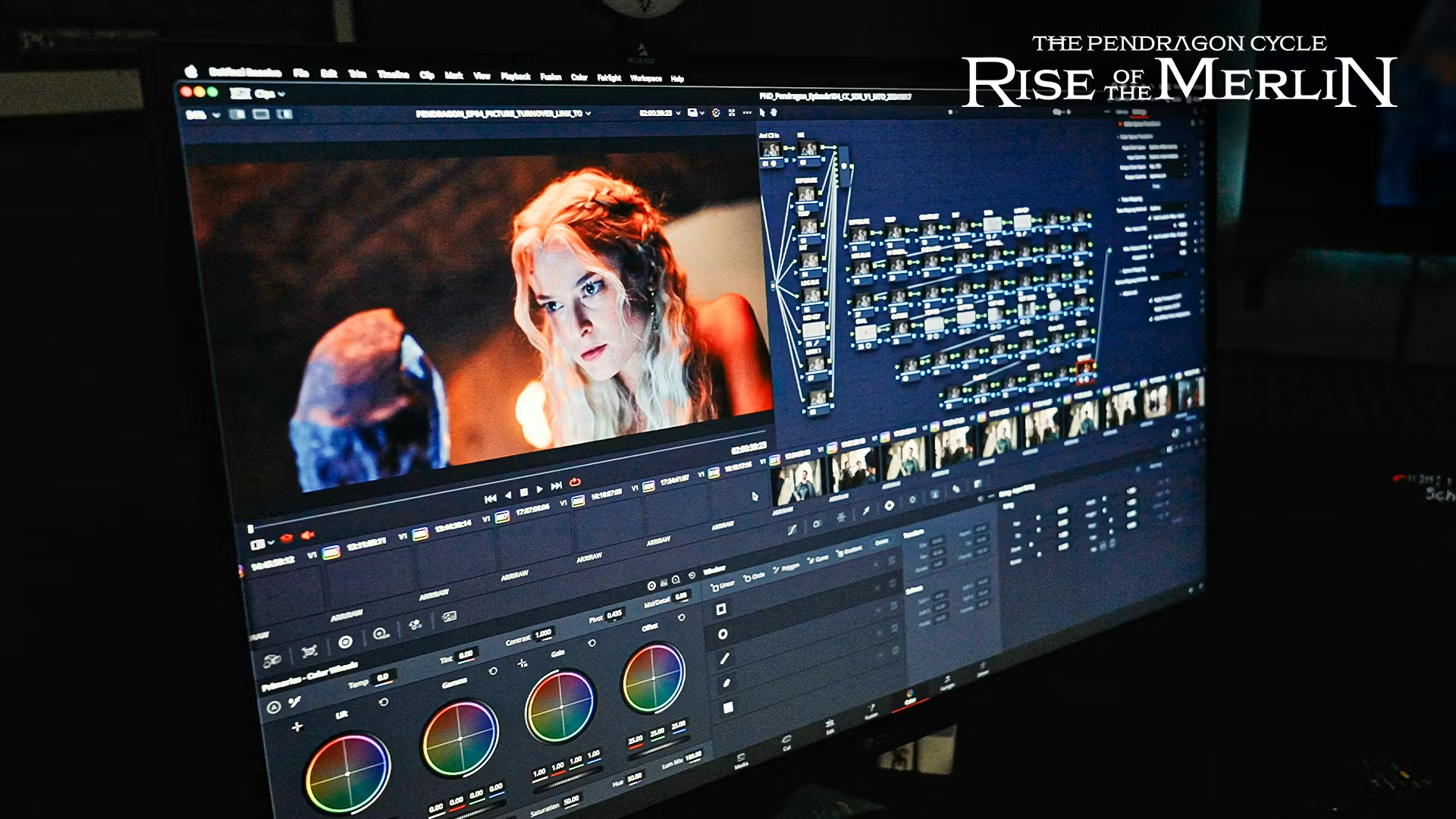Open the PENDRAGON timeline name dropdown

(x=588, y=114)
